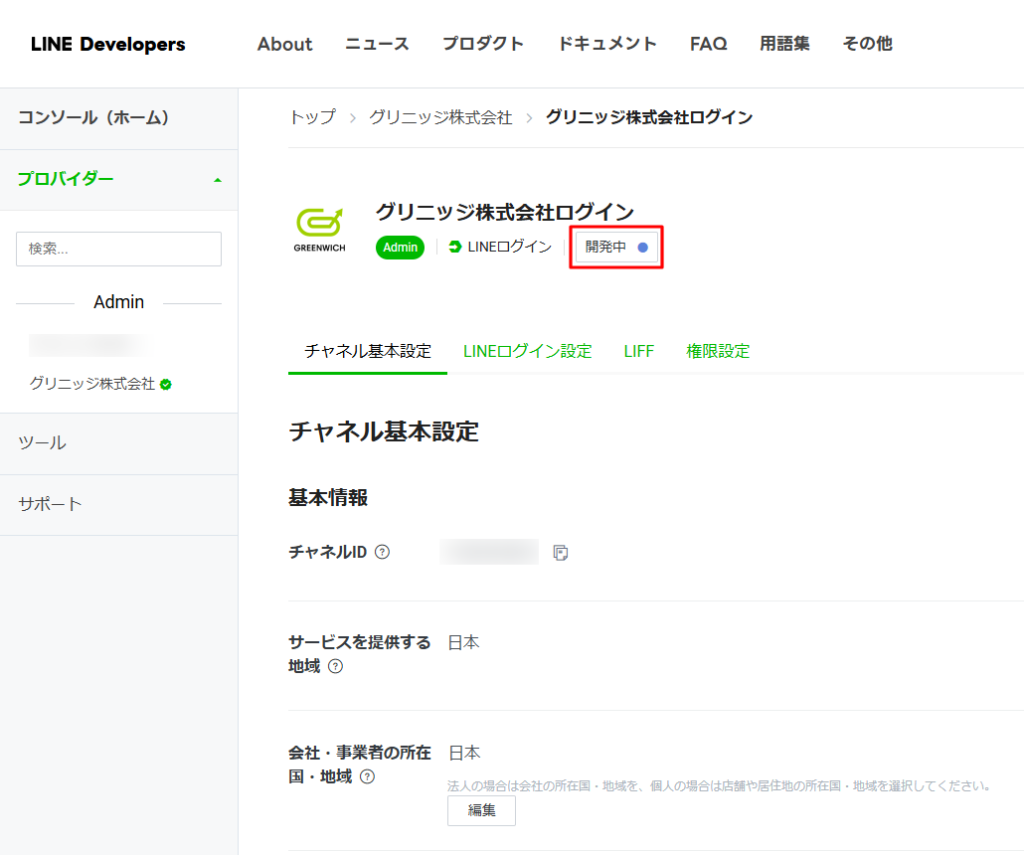
Task: Click the current breadcrumb グリニッジ株式会社ログイン
Action: 649,118
